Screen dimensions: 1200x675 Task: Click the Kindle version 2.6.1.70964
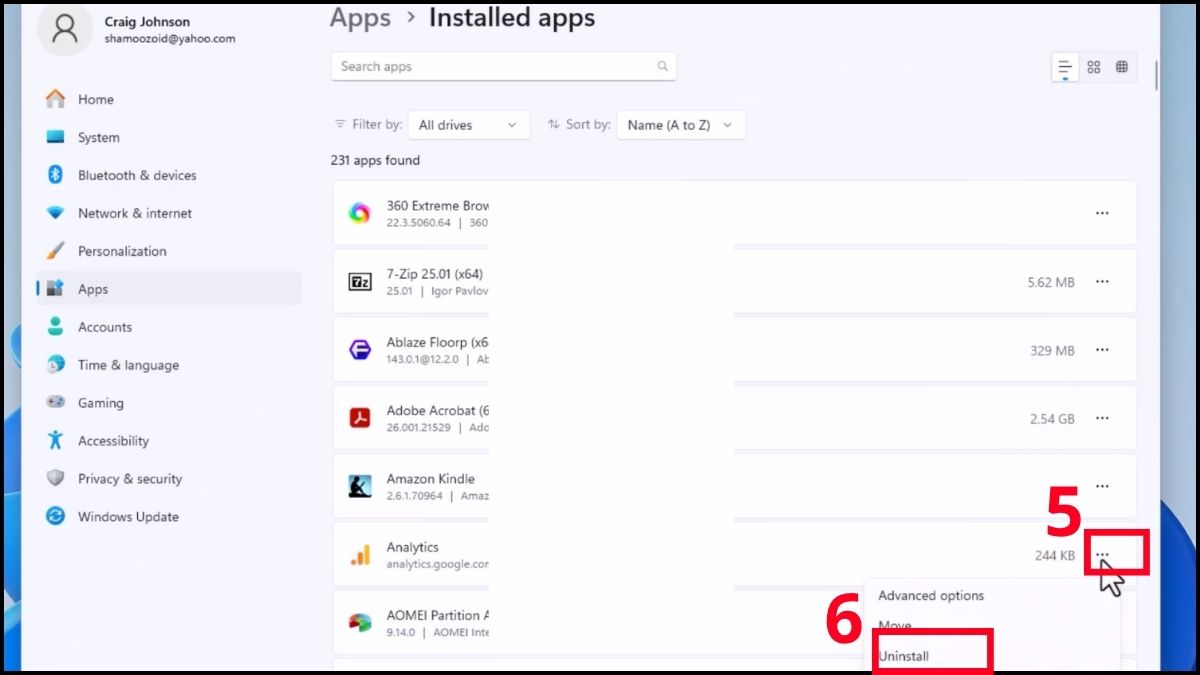click(415, 495)
